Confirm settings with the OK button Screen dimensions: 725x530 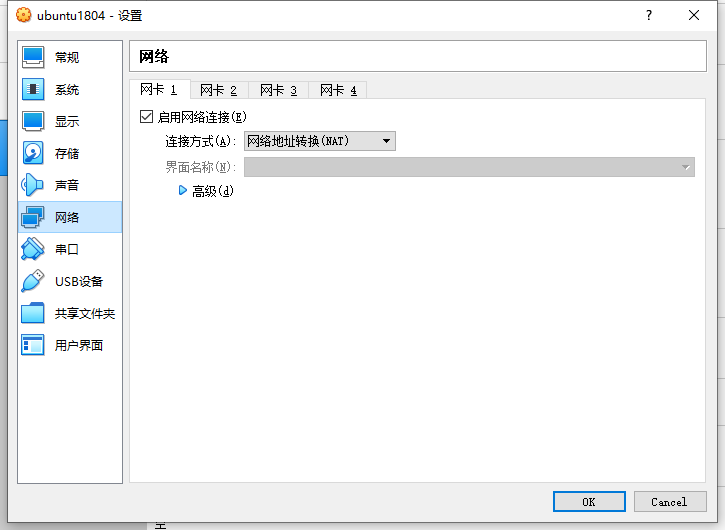point(589,502)
